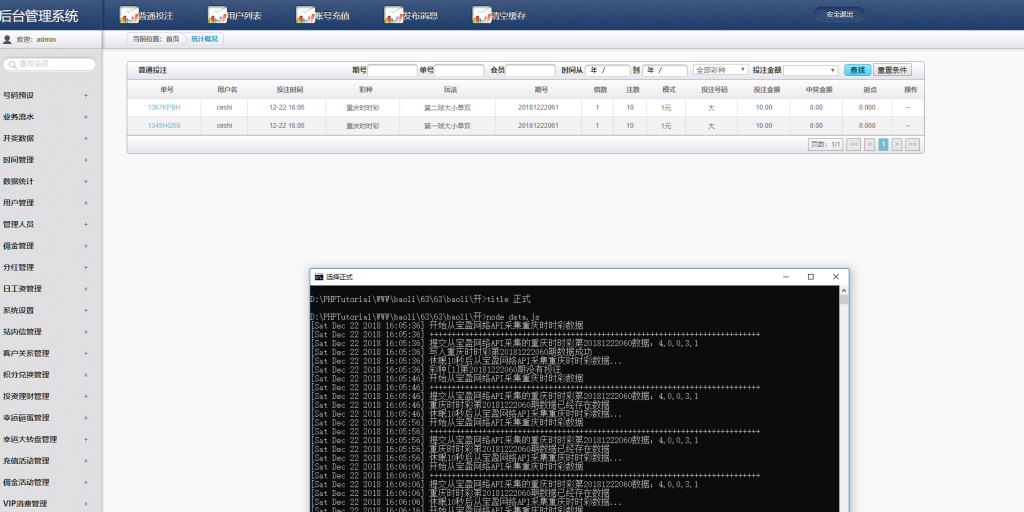Viewport: 1024px width, 512px height.
Task: Click the cmd console window title icon
Action: [318, 277]
